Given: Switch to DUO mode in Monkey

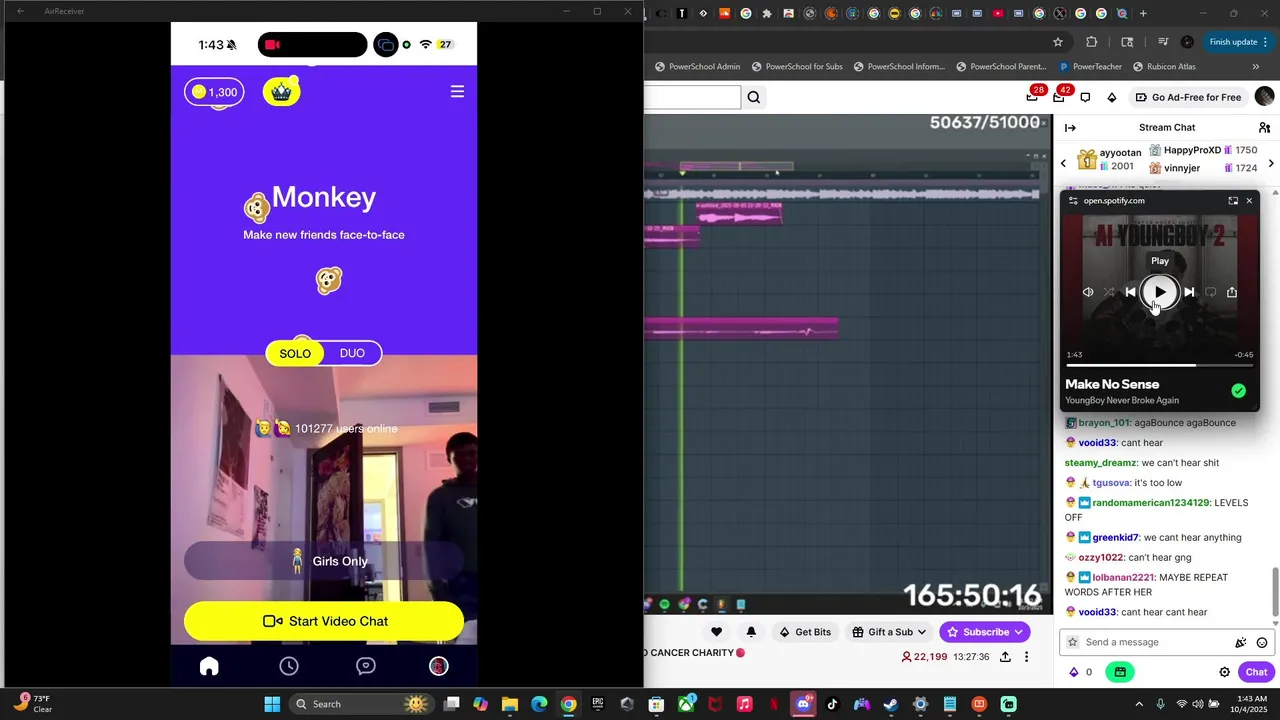Looking at the screenshot, I should pyautogui.click(x=352, y=353).
